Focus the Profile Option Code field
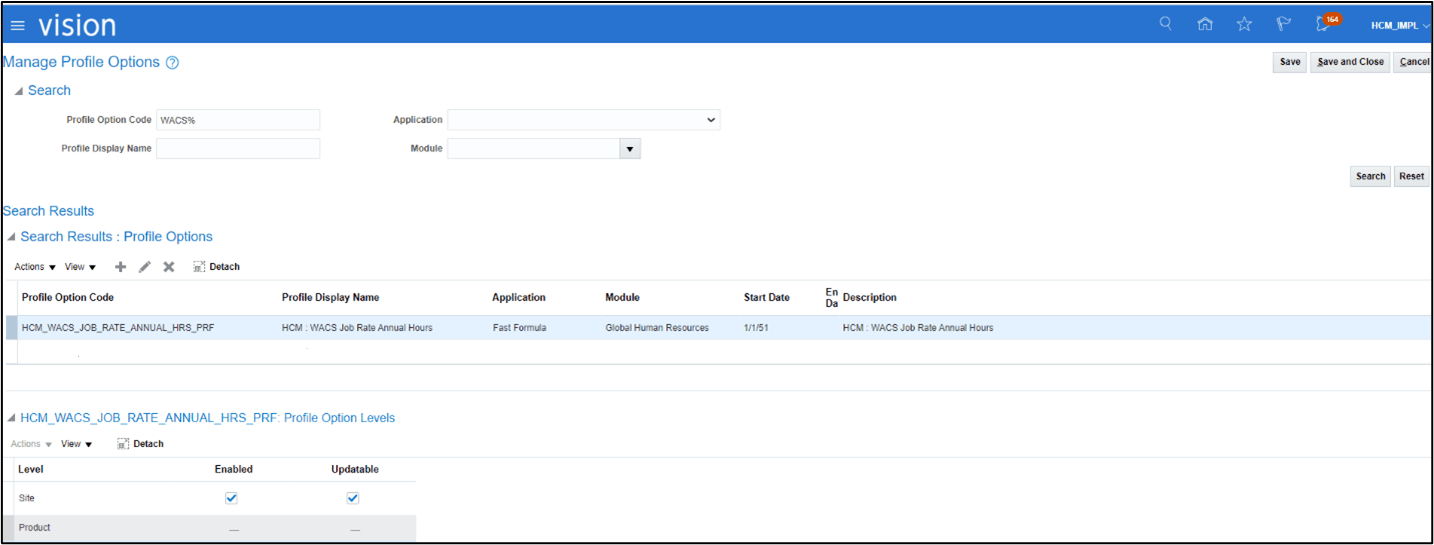 click(238, 120)
